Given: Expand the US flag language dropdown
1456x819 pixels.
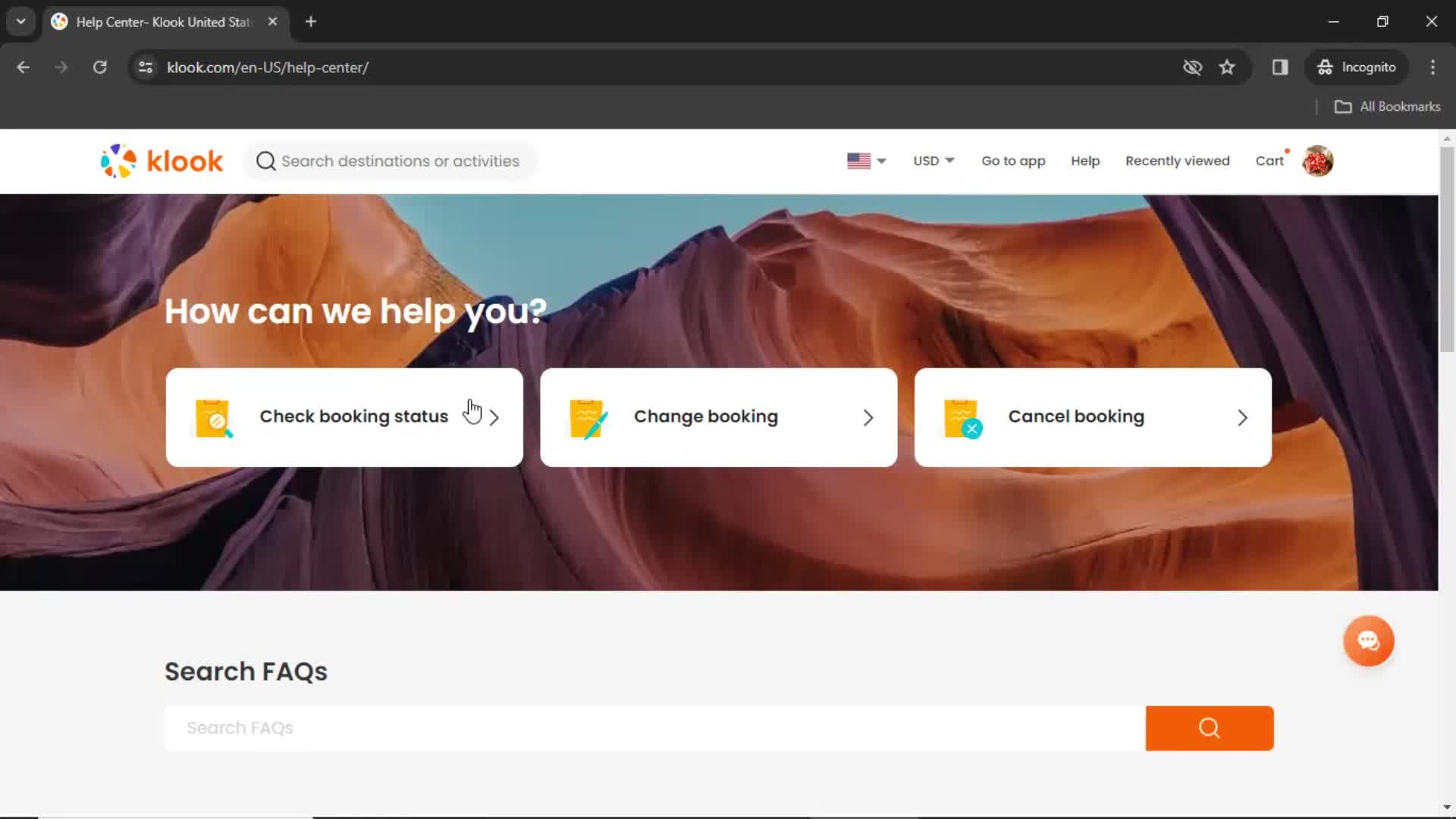Looking at the screenshot, I should [864, 161].
